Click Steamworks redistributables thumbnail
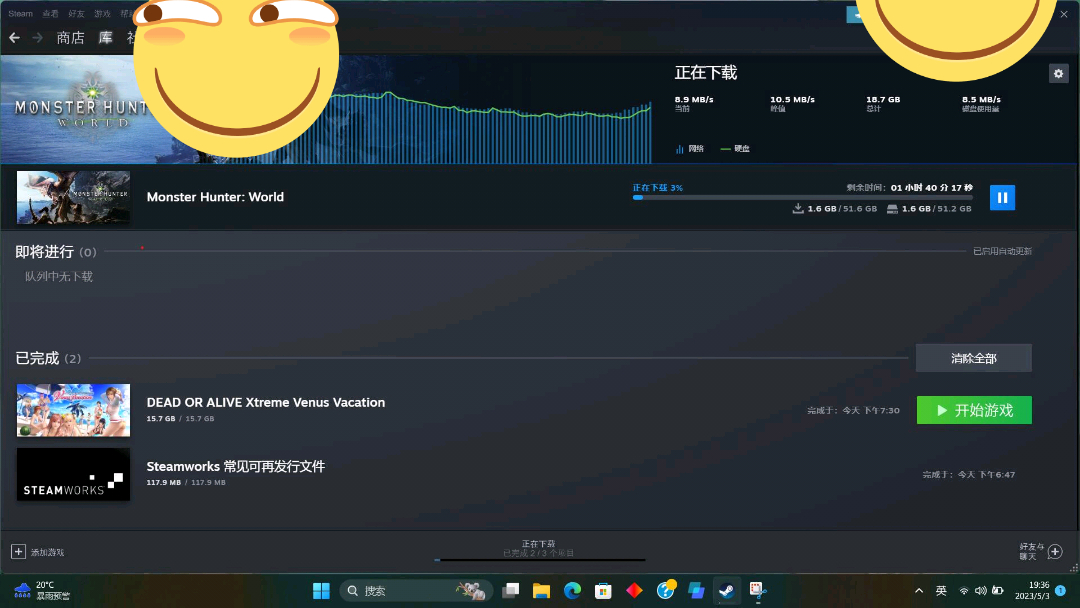 (x=74, y=474)
